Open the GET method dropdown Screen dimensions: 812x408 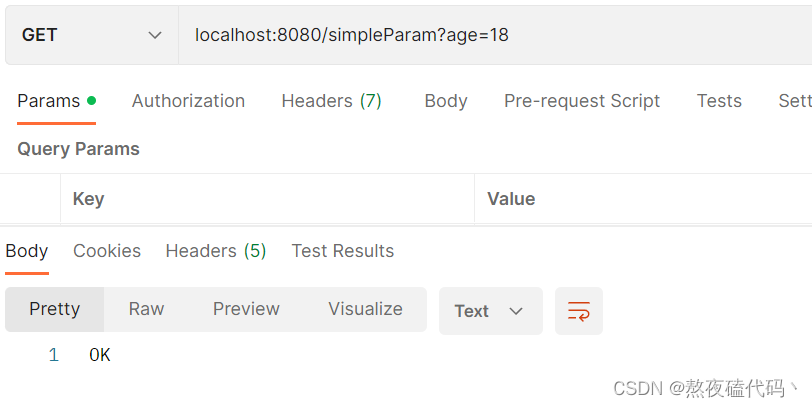(x=92, y=35)
